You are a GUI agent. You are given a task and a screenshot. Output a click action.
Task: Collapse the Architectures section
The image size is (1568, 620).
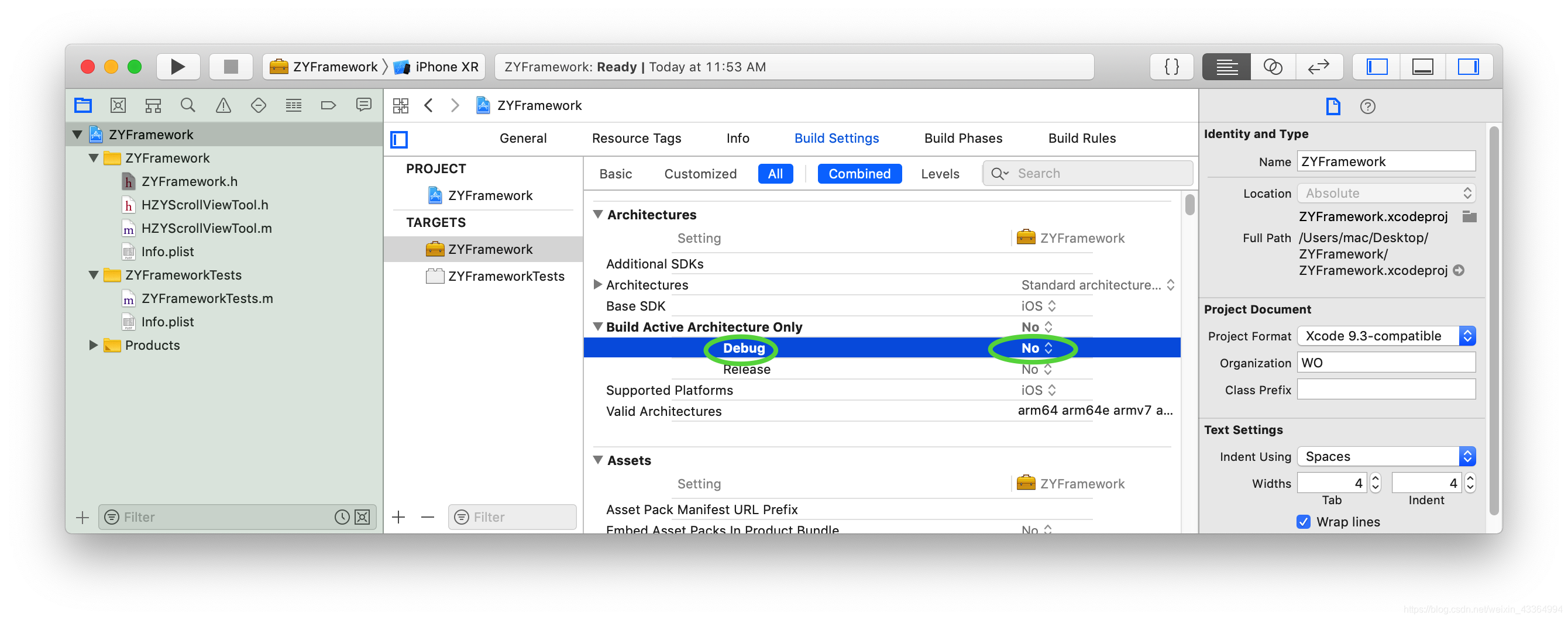coord(598,214)
